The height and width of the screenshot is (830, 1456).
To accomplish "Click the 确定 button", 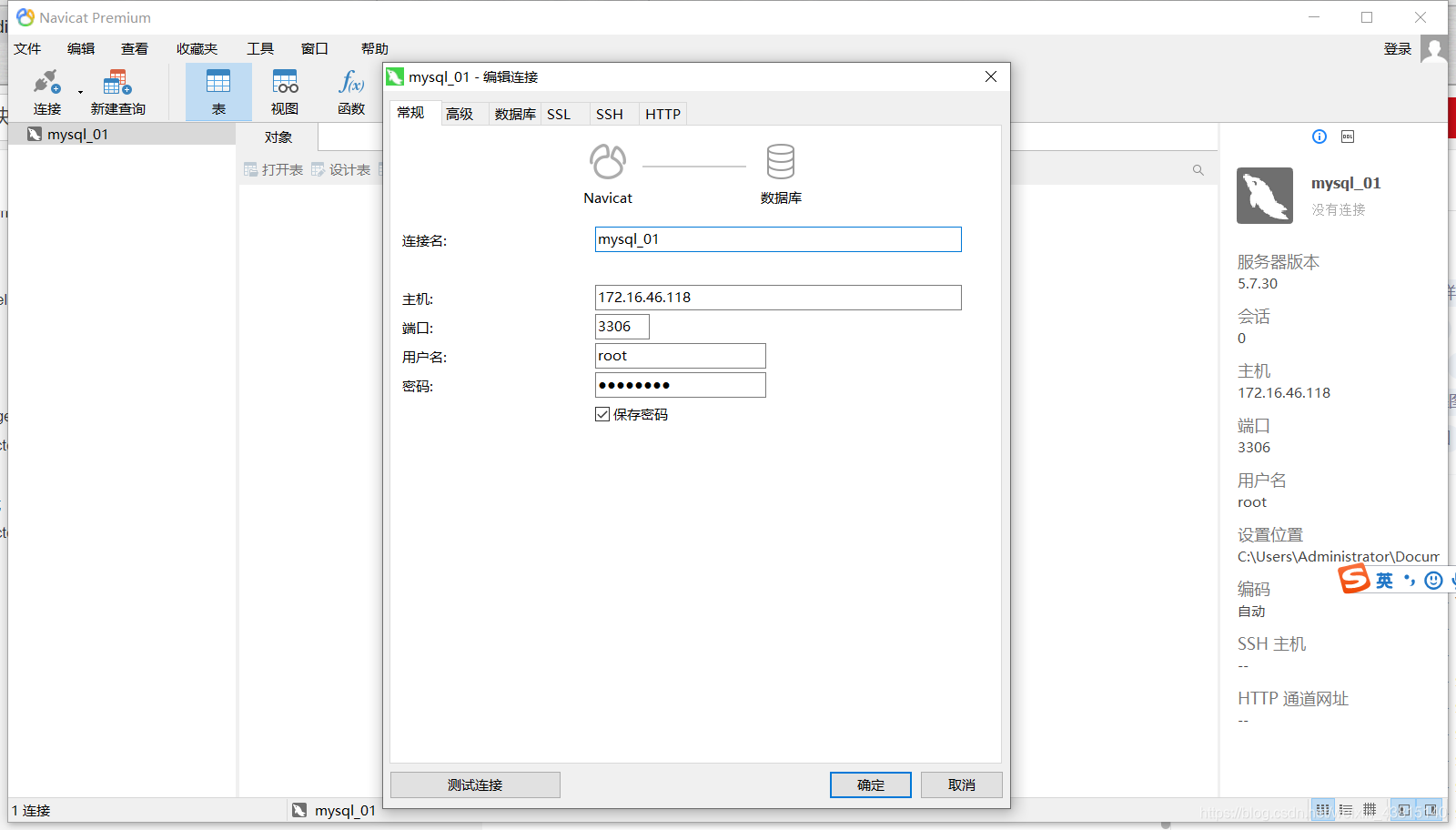I will tap(871, 785).
